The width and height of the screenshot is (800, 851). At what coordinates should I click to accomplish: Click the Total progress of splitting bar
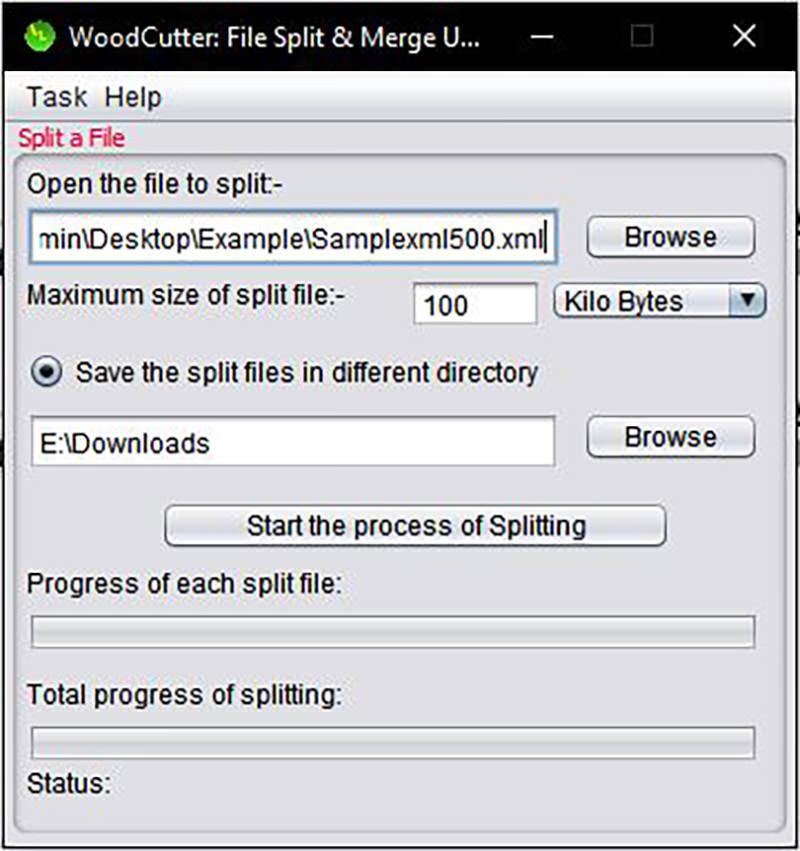pyautogui.click(x=394, y=743)
